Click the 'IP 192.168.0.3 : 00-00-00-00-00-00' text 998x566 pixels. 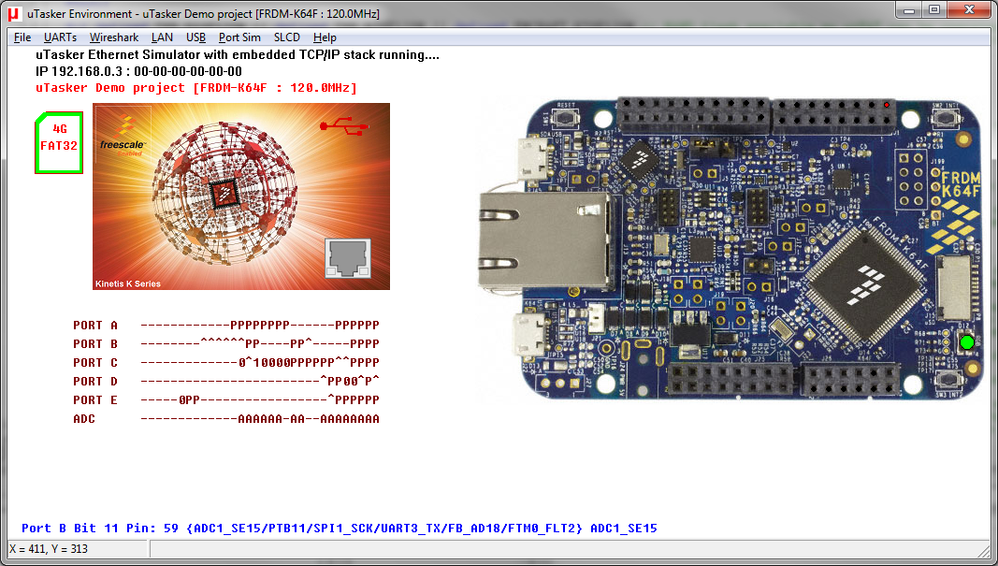[139, 71]
